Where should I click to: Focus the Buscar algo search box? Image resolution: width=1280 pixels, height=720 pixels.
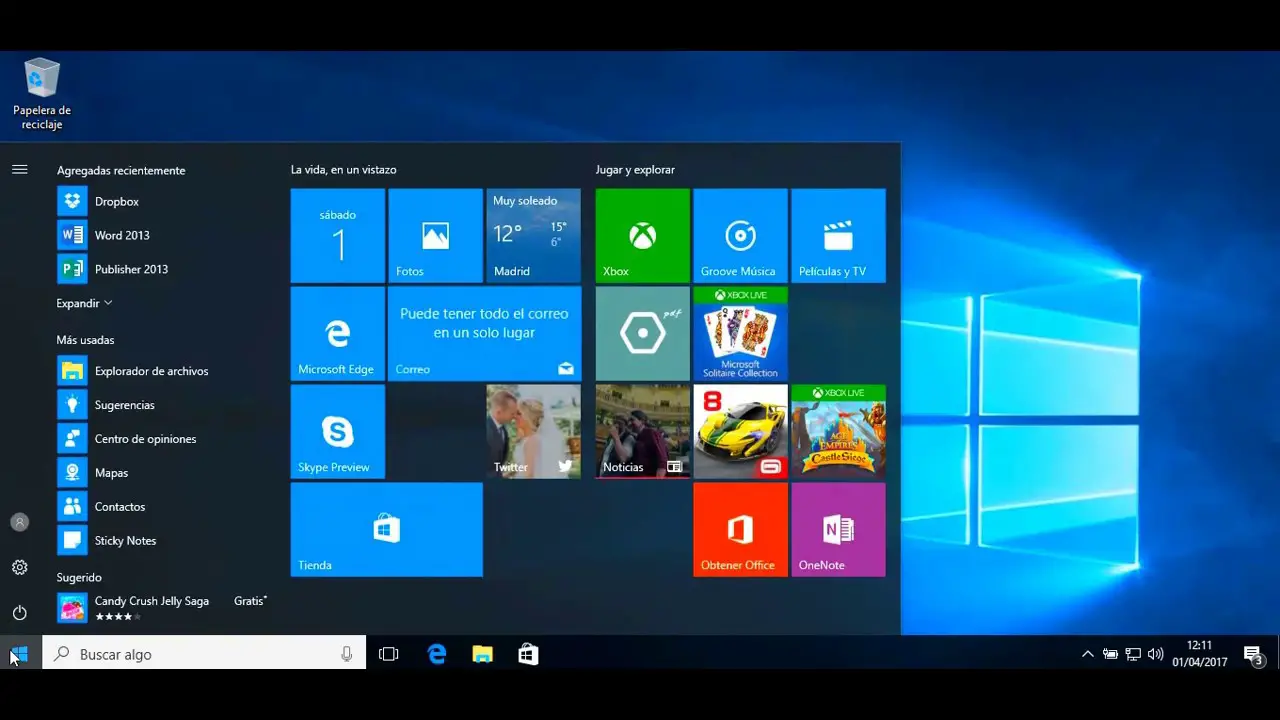click(x=204, y=654)
